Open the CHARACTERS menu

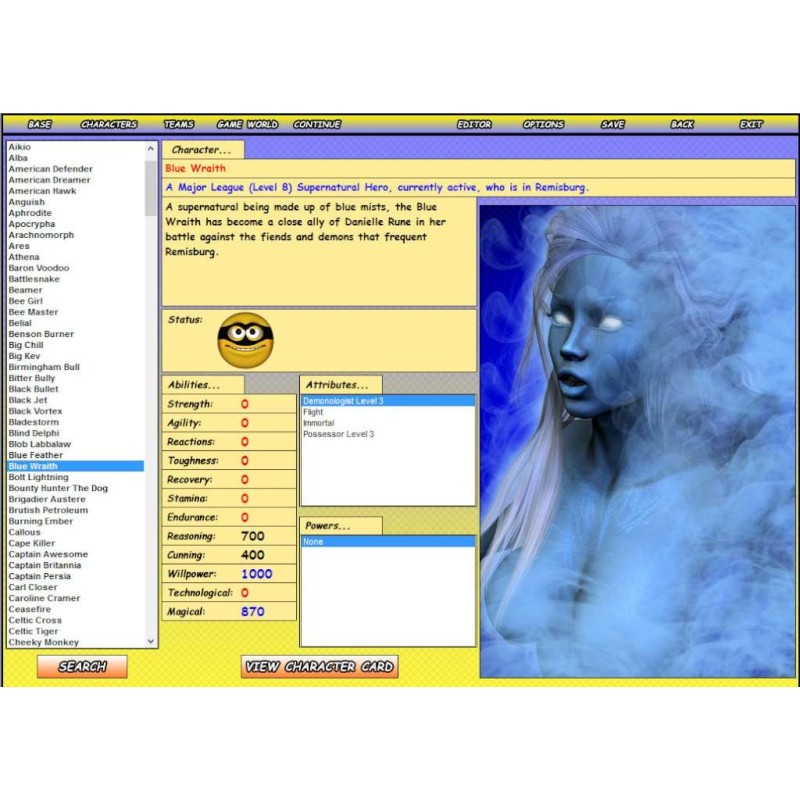click(x=109, y=124)
